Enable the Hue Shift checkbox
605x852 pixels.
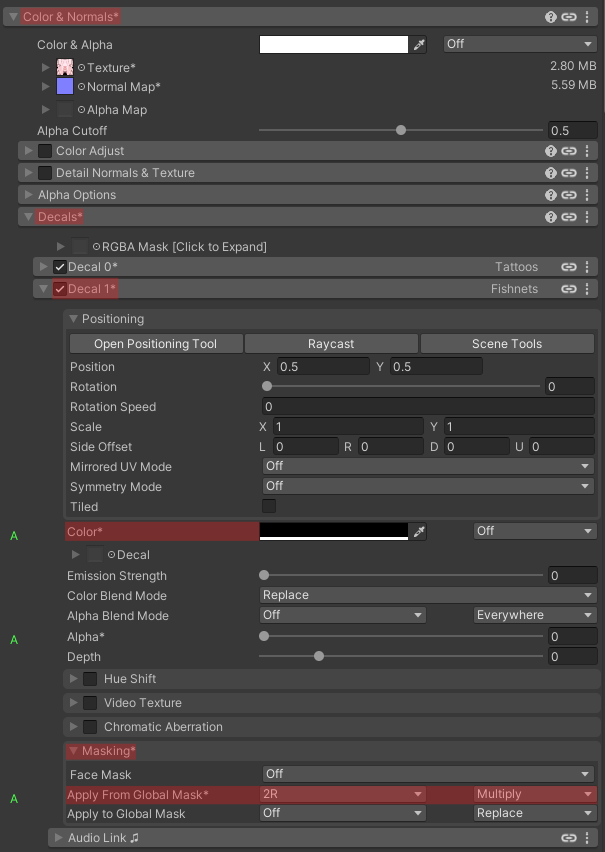point(90,679)
